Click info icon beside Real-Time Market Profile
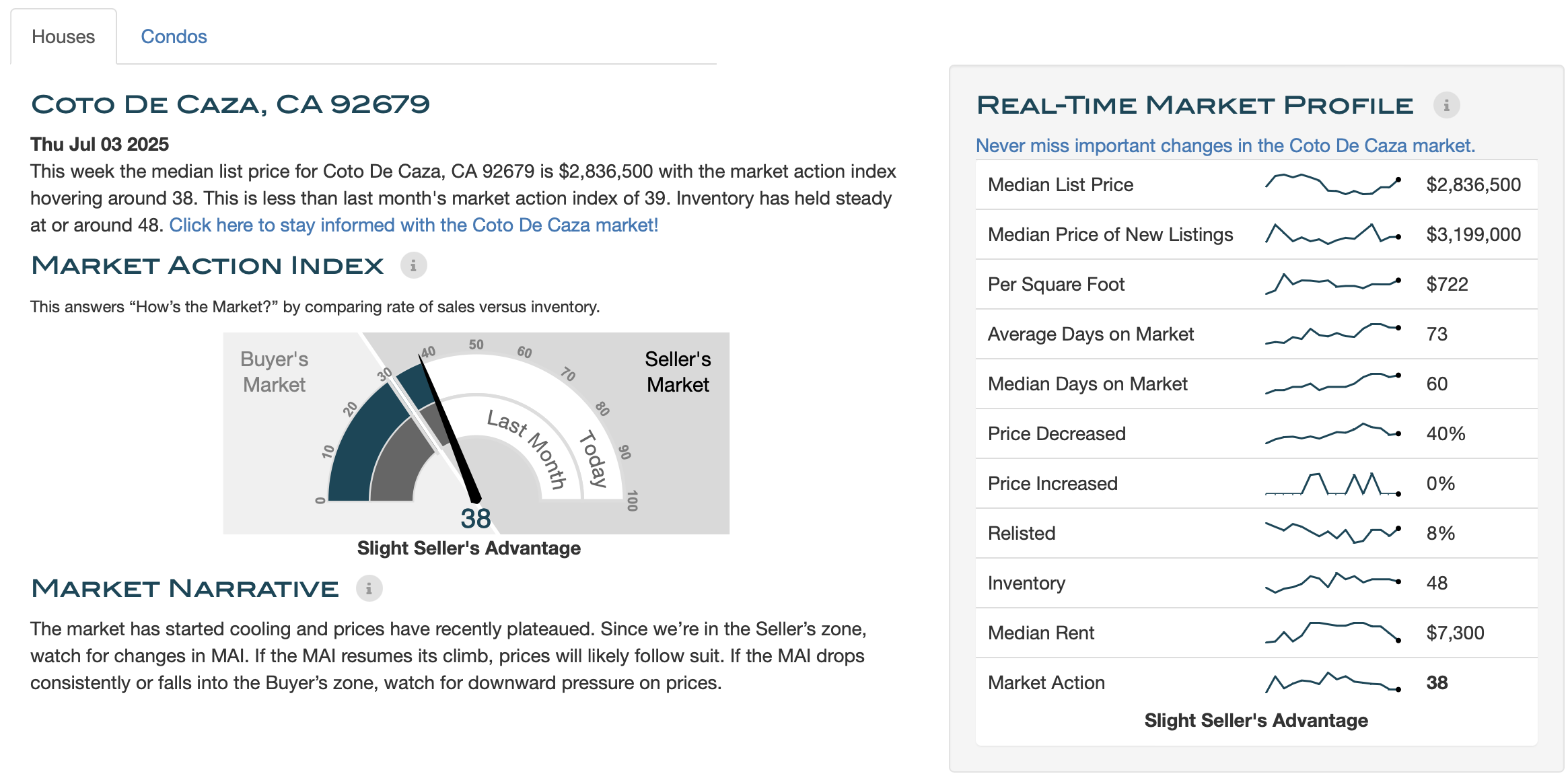Screen dimensions: 1568x778 [1446, 106]
